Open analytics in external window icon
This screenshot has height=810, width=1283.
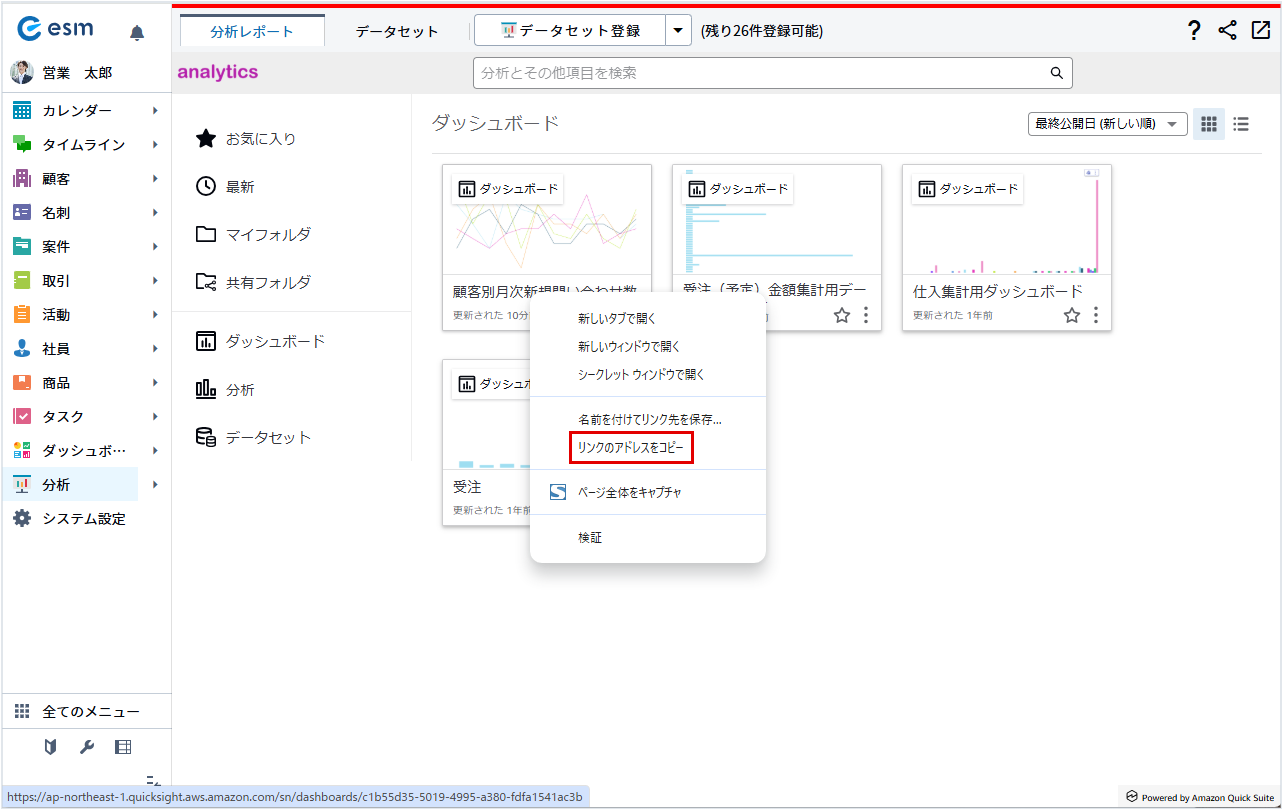coord(1260,31)
